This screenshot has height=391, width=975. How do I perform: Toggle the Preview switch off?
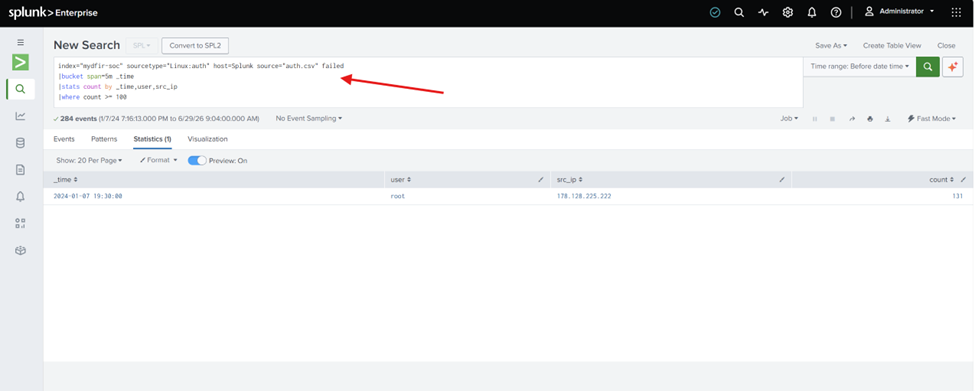(197, 160)
